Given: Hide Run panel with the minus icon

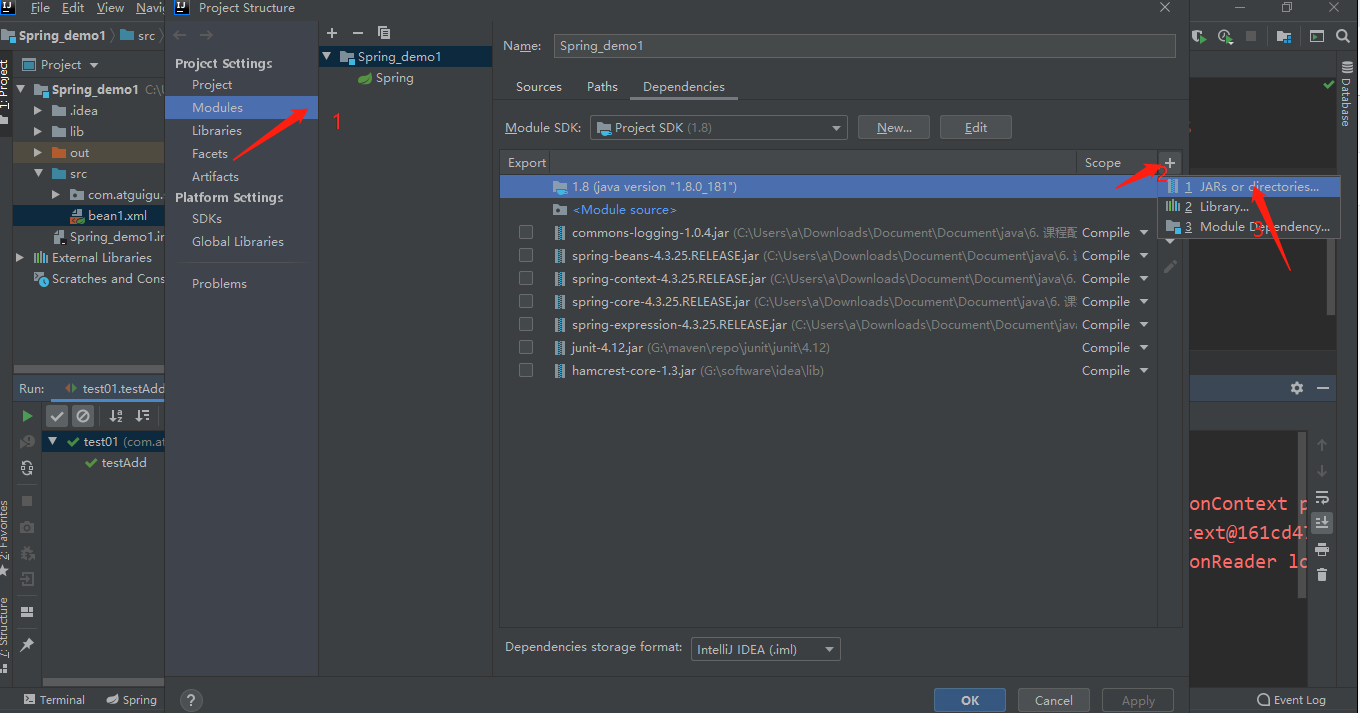Looking at the screenshot, I should (x=1323, y=388).
